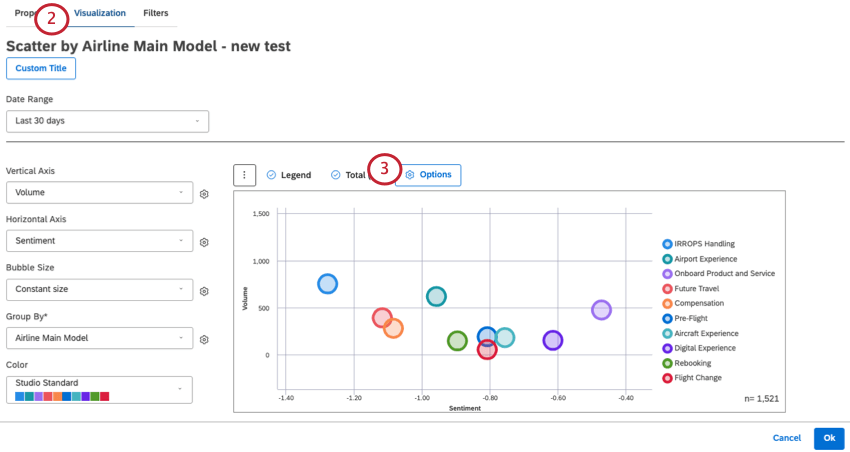The height and width of the screenshot is (452, 850).
Task: Open Group By settings gear
Action: coord(204,339)
